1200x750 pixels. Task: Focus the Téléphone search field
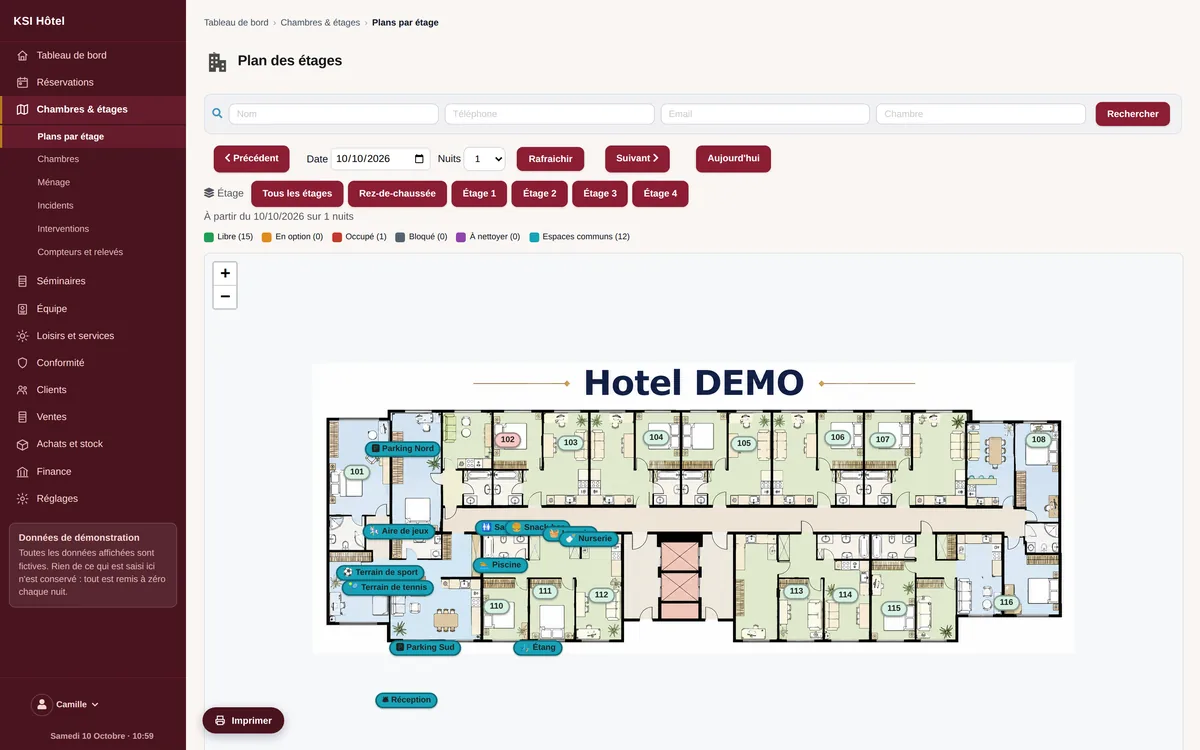550,114
